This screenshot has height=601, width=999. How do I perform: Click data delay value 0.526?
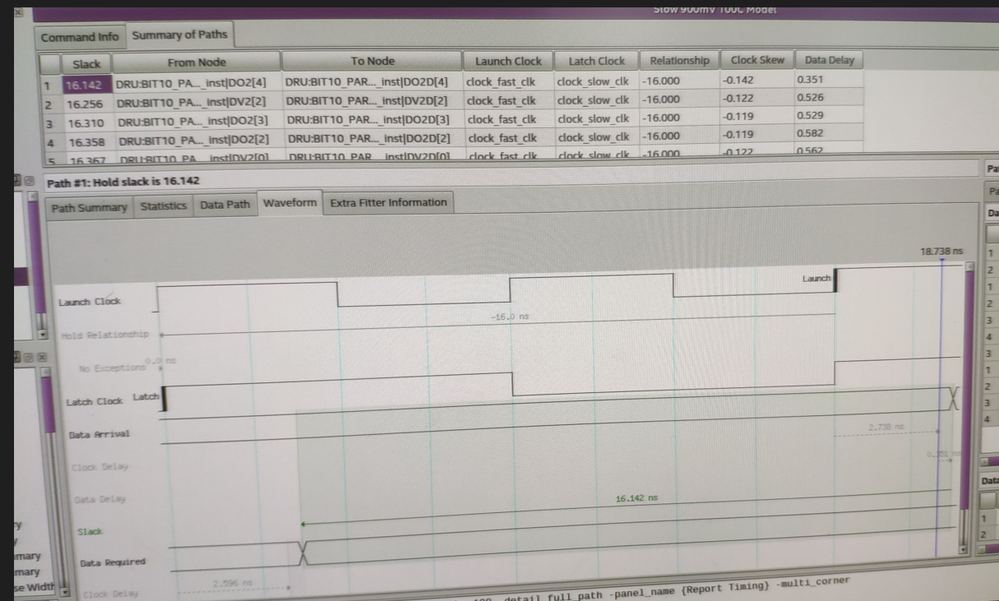tap(828, 98)
